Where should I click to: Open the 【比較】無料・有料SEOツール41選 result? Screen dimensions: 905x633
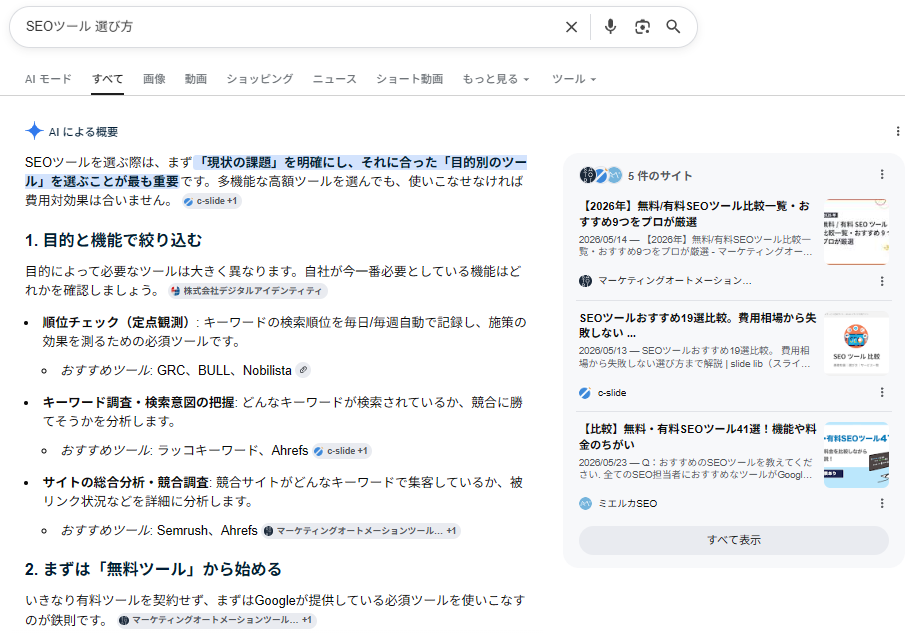point(697,437)
